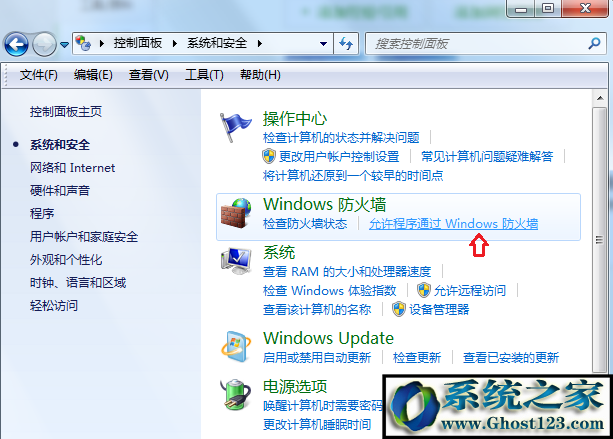Click 系统和安全 breadcrumb in address bar
Image resolution: width=613 pixels, height=439 pixels.
click(x=217, y=43)
